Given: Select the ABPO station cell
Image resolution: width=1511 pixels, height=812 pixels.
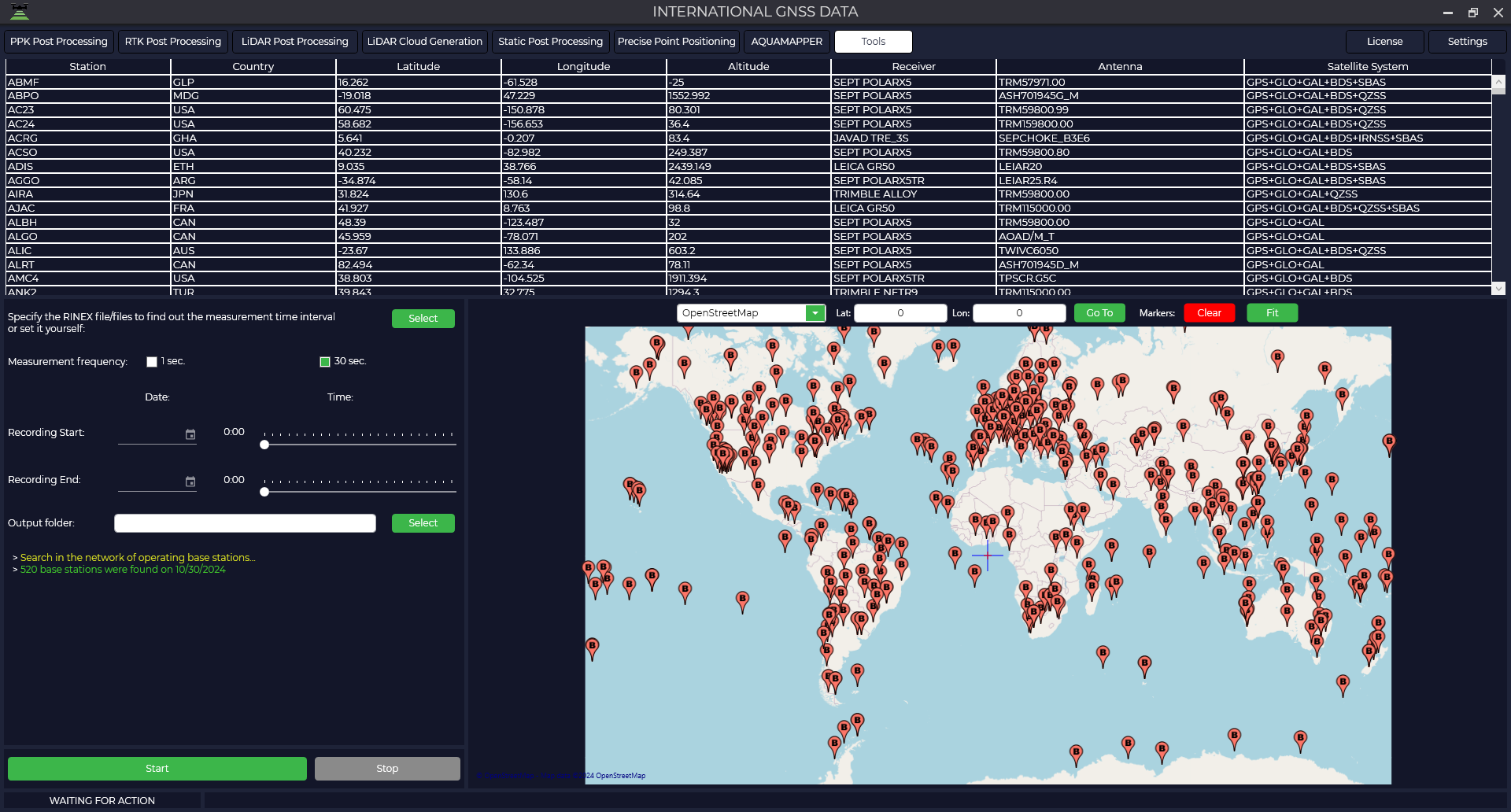Looking at the screenshot, I should [88, 96].
